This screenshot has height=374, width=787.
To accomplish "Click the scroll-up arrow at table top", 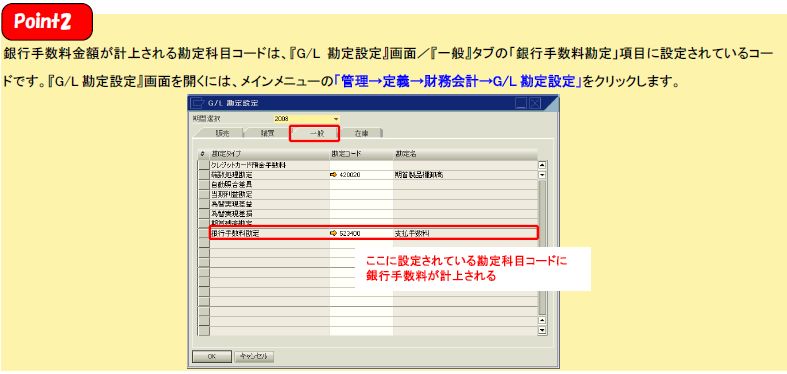I will click(542, 165).
